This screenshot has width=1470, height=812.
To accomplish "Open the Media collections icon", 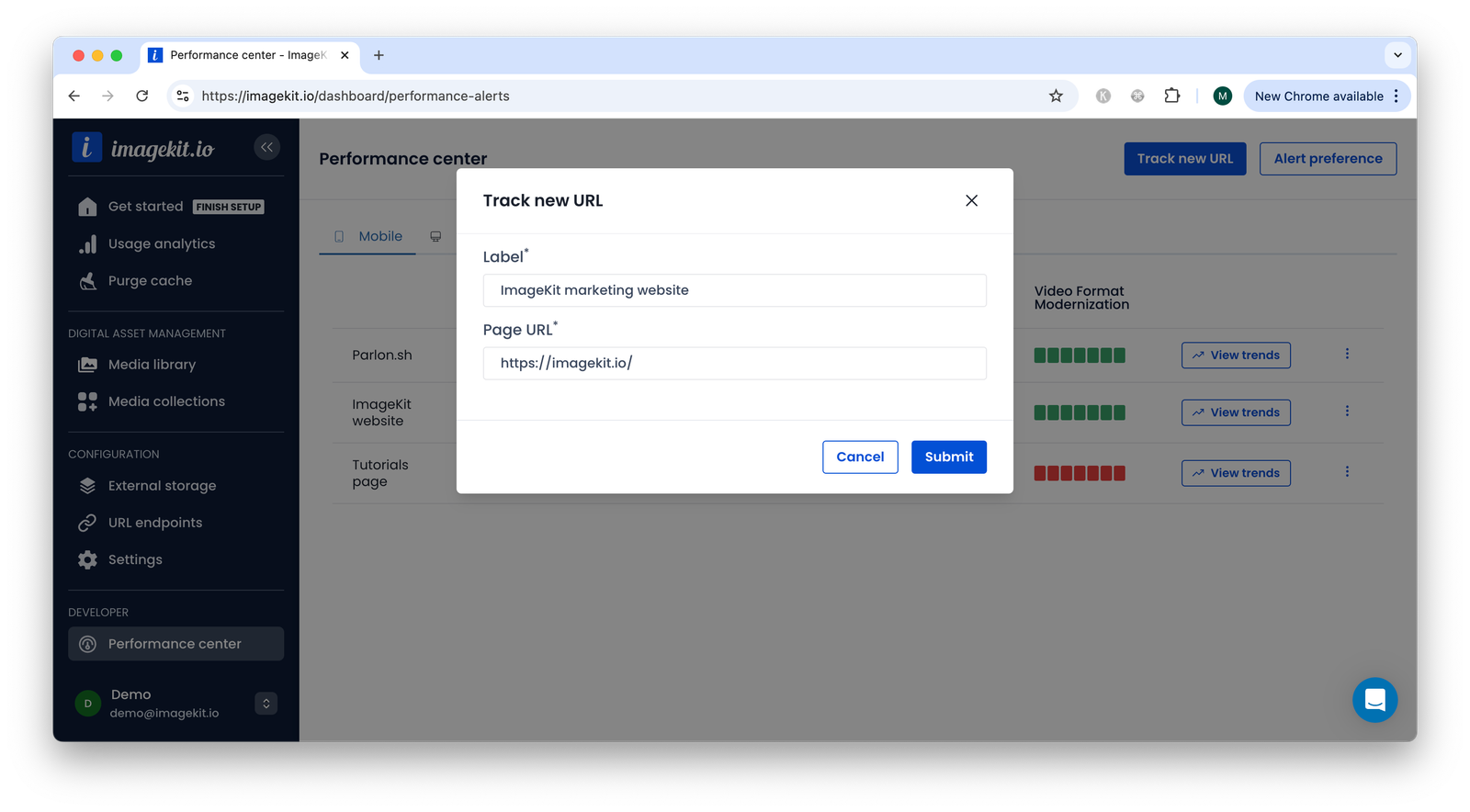I will coord(87,401).
